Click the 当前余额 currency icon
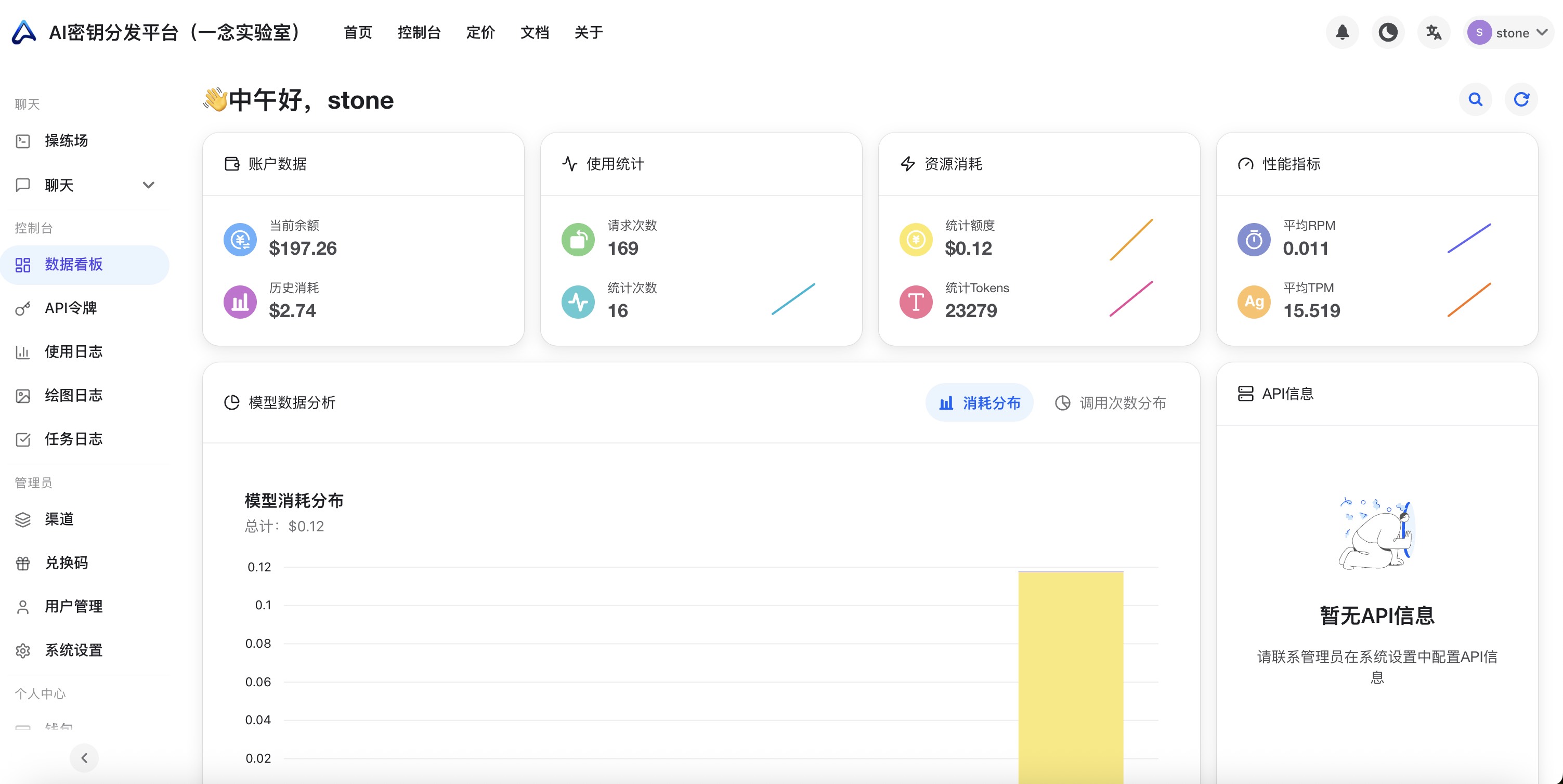Image resolution: width=1563 pixels, height=784 pixels. (240, 240)
